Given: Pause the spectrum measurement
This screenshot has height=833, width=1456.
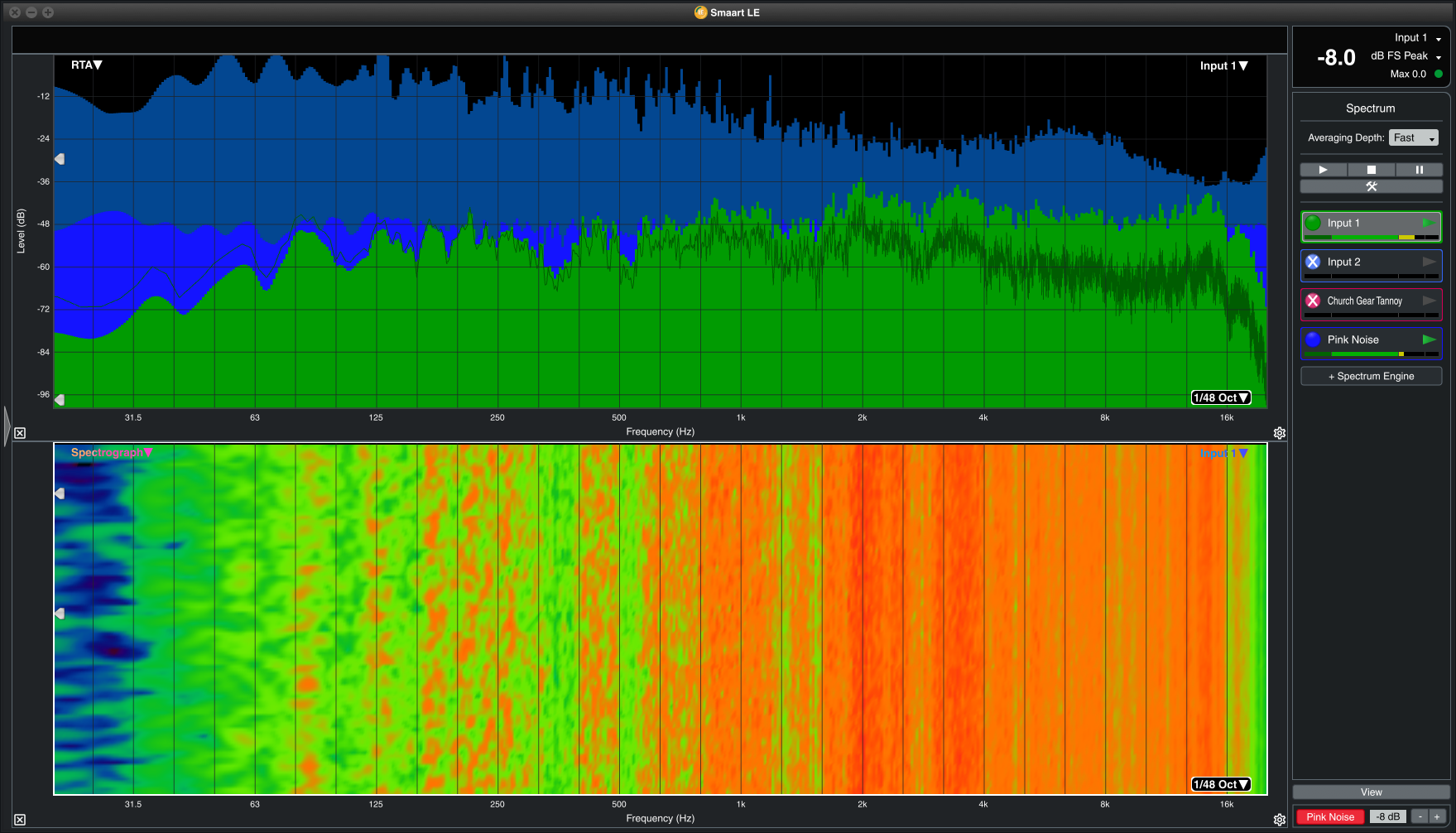Looking at the screenshot, I should pyautogui.click(x=1420, y=170).
